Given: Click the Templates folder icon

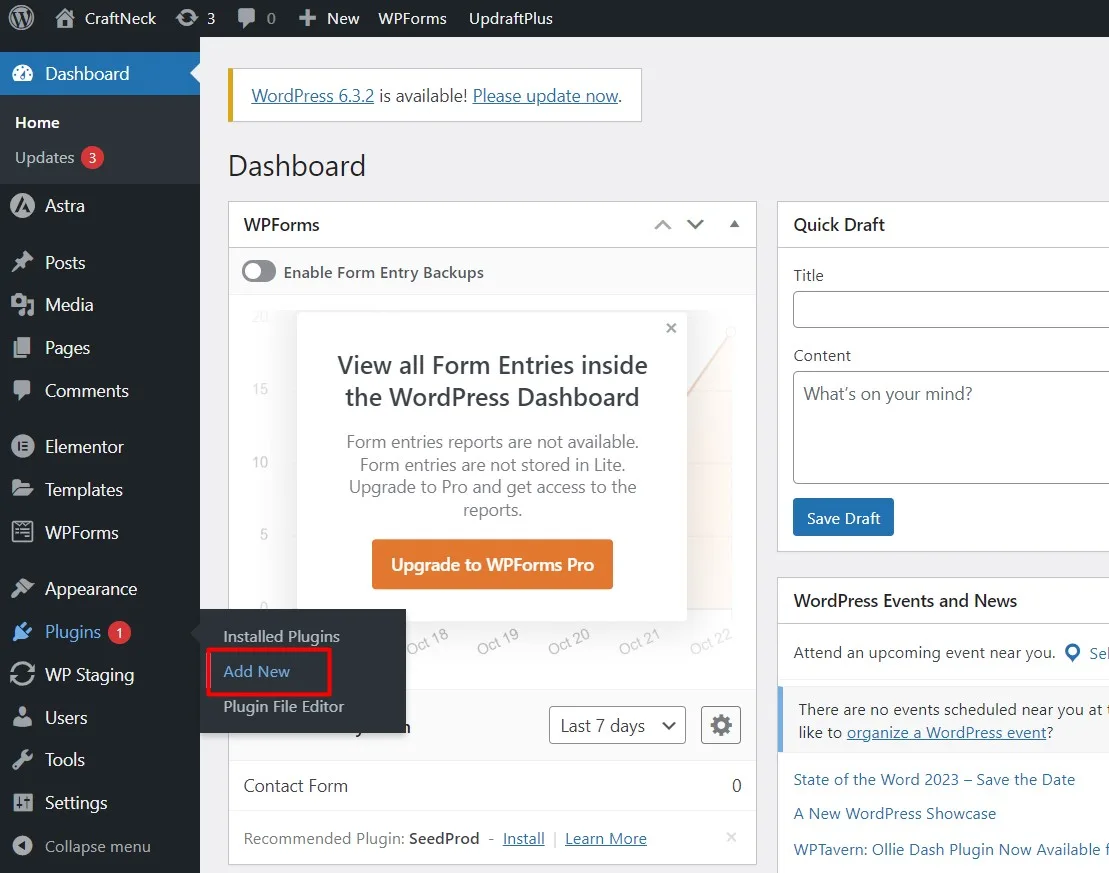Looking at the screenshot, I should (23, 489).
